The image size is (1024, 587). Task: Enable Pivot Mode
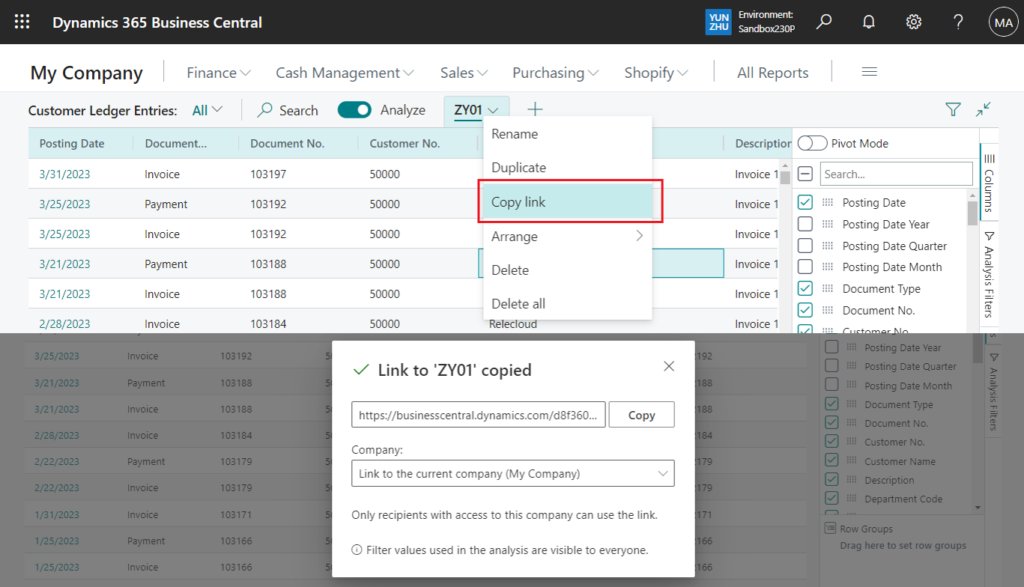(814, 143)
